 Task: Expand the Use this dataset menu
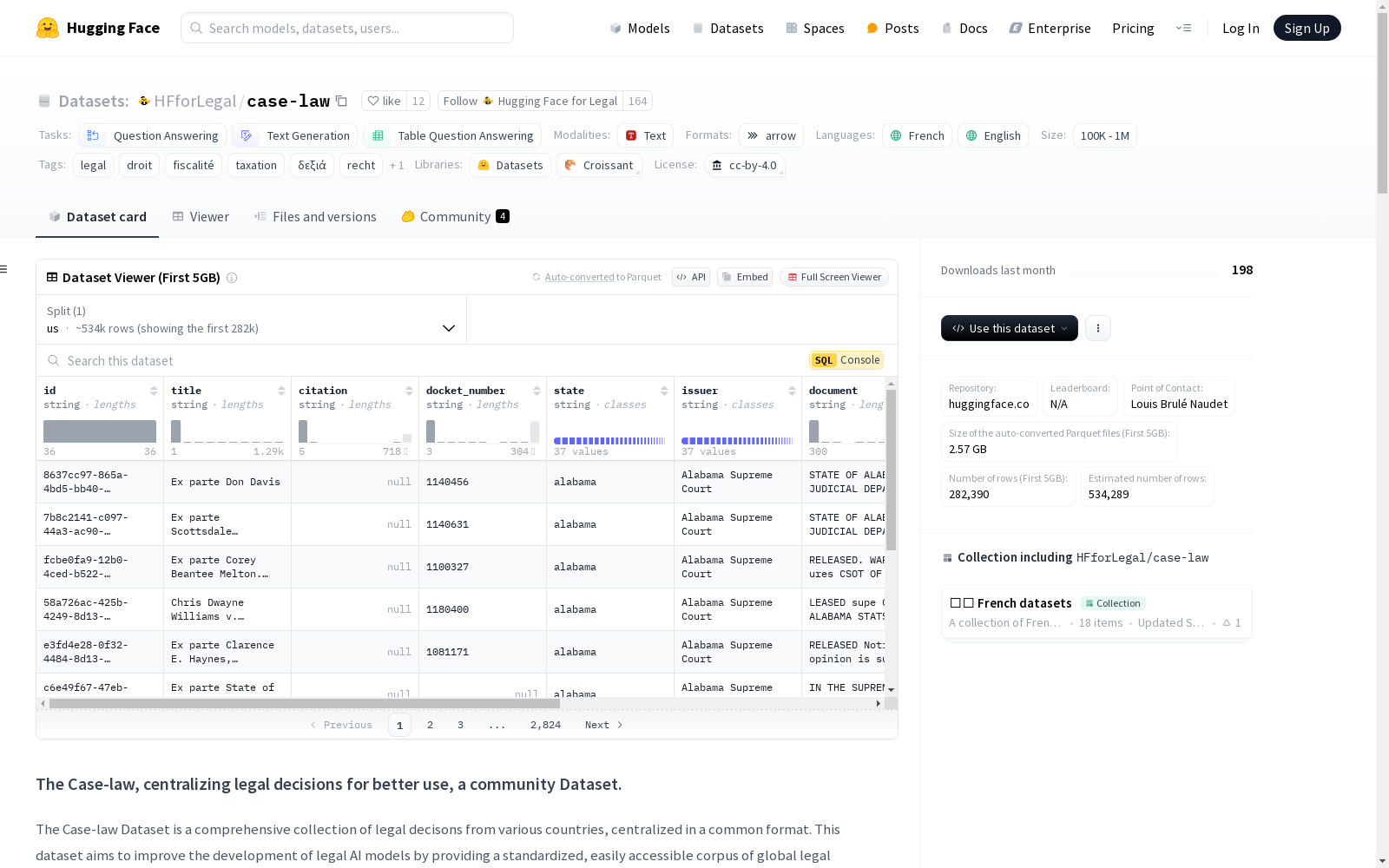[1010, 328]
